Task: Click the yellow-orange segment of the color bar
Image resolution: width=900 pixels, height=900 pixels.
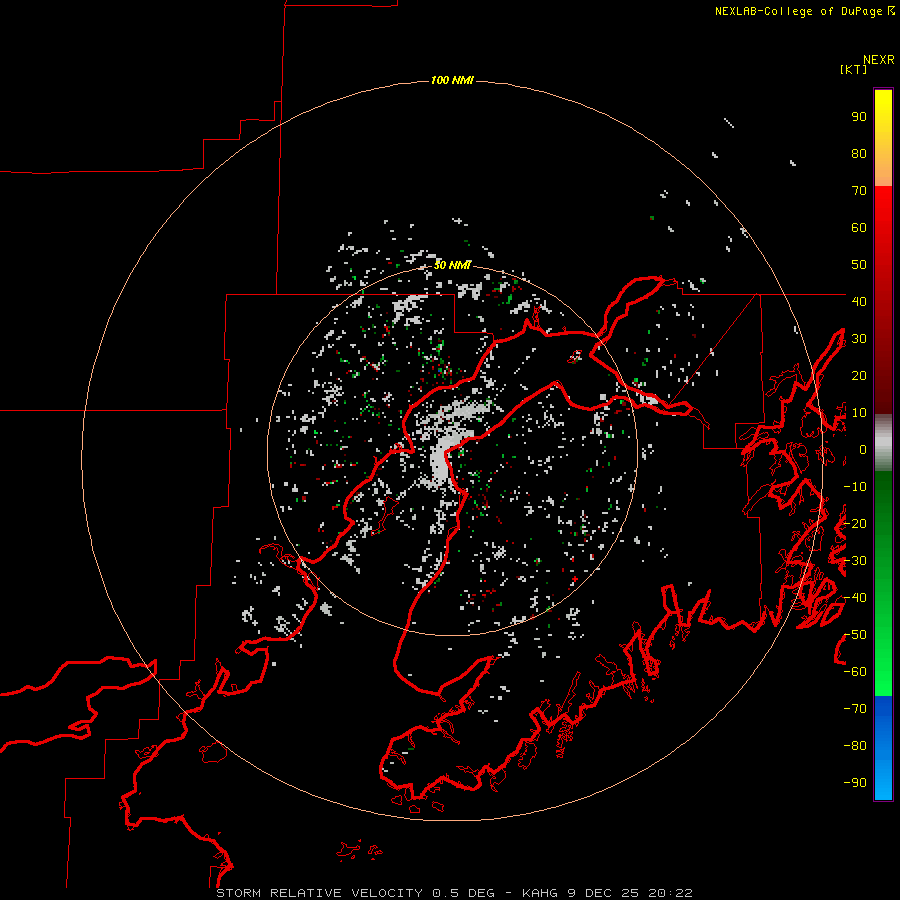Action: pyautogui.click(x=883, y=138)
